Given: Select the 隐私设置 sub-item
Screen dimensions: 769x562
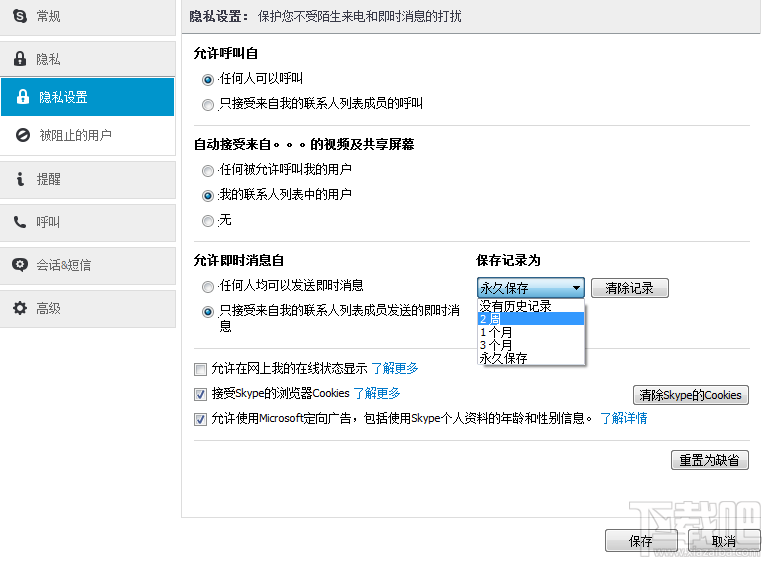Looking at the screenshot, I should pyautogui.click(x=87, y=97).
